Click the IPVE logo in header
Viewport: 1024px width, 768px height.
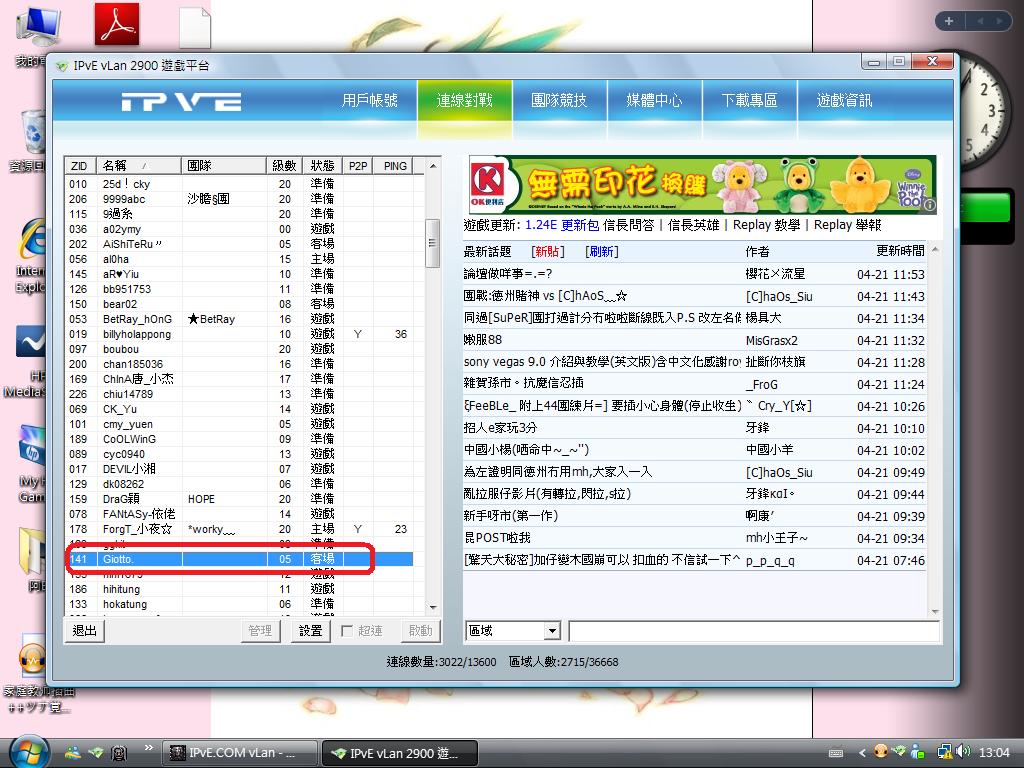tap(181, 101)
